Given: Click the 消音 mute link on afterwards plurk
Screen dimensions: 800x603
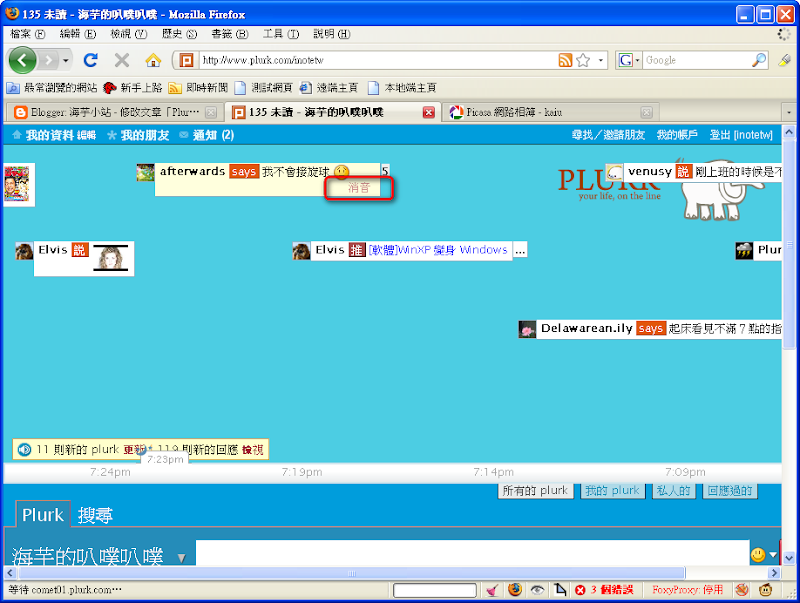Looking at the screenshot, I should click(359, 188).
